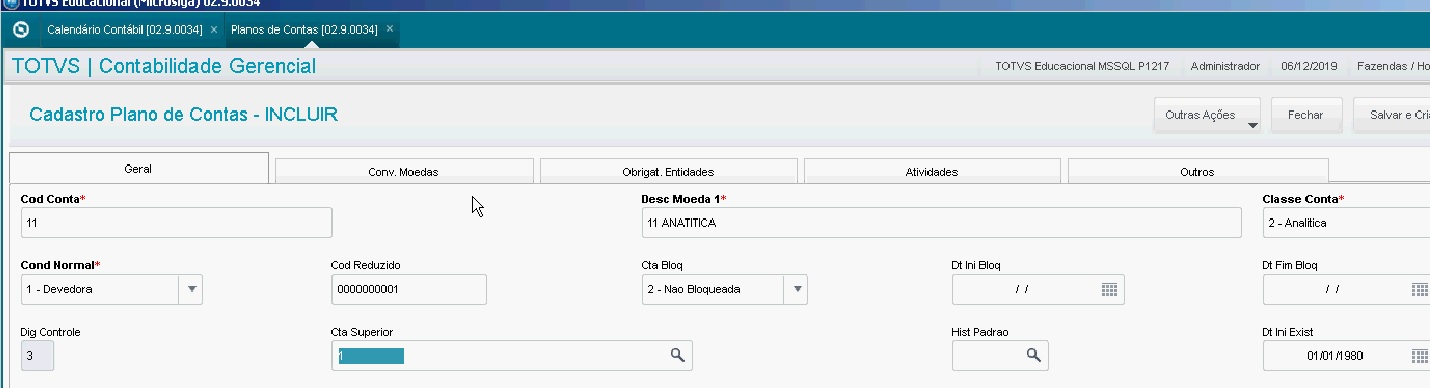Click the Administrador user label
The image size is (1430, 388).
[x=1225, y=66]
